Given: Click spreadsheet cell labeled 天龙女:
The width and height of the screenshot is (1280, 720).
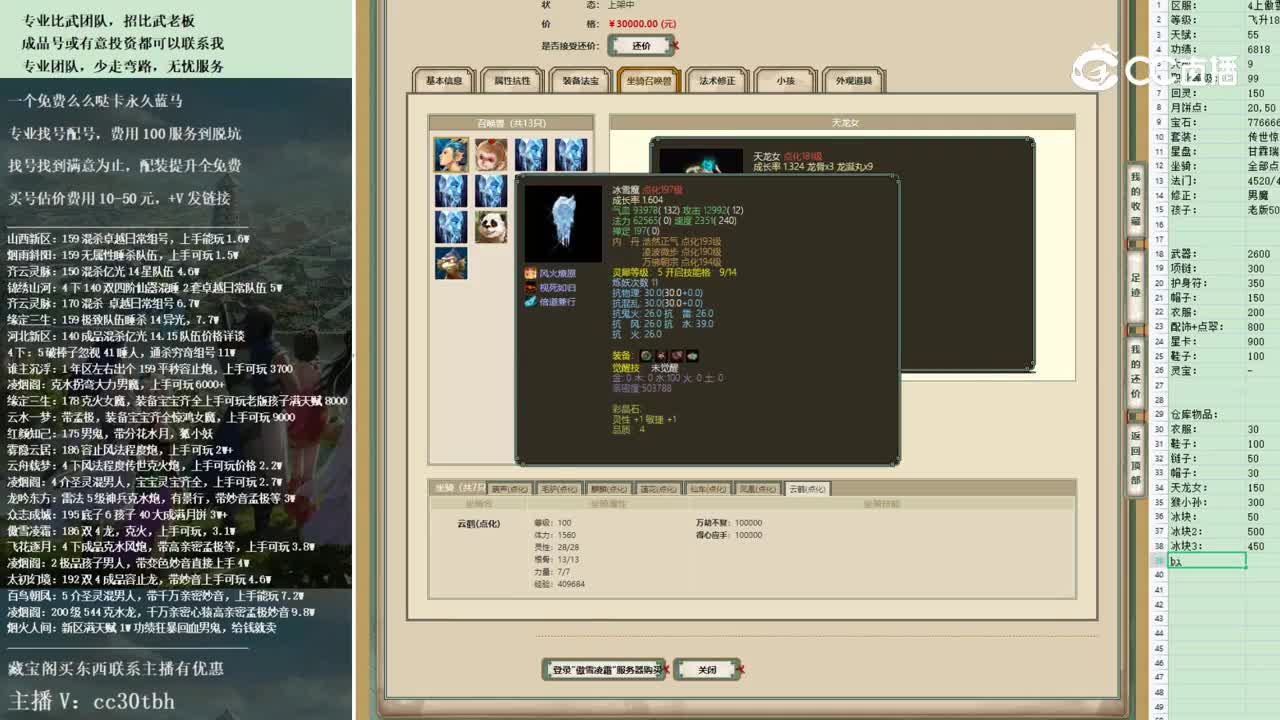Looking at the screenshot, I should coord(1207,487).
